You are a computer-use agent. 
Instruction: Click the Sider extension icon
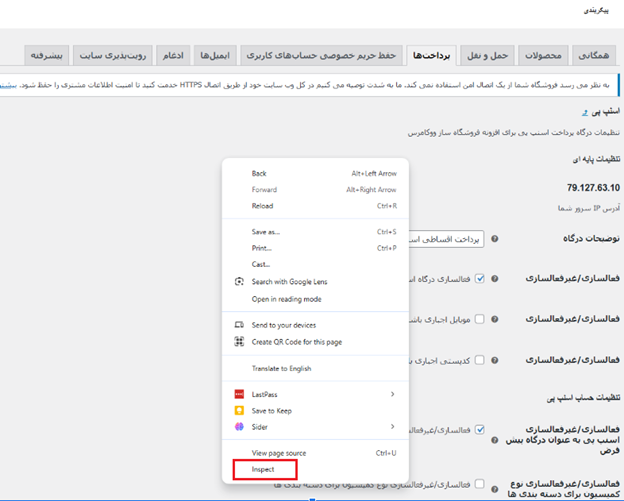[x=239, y=427]
